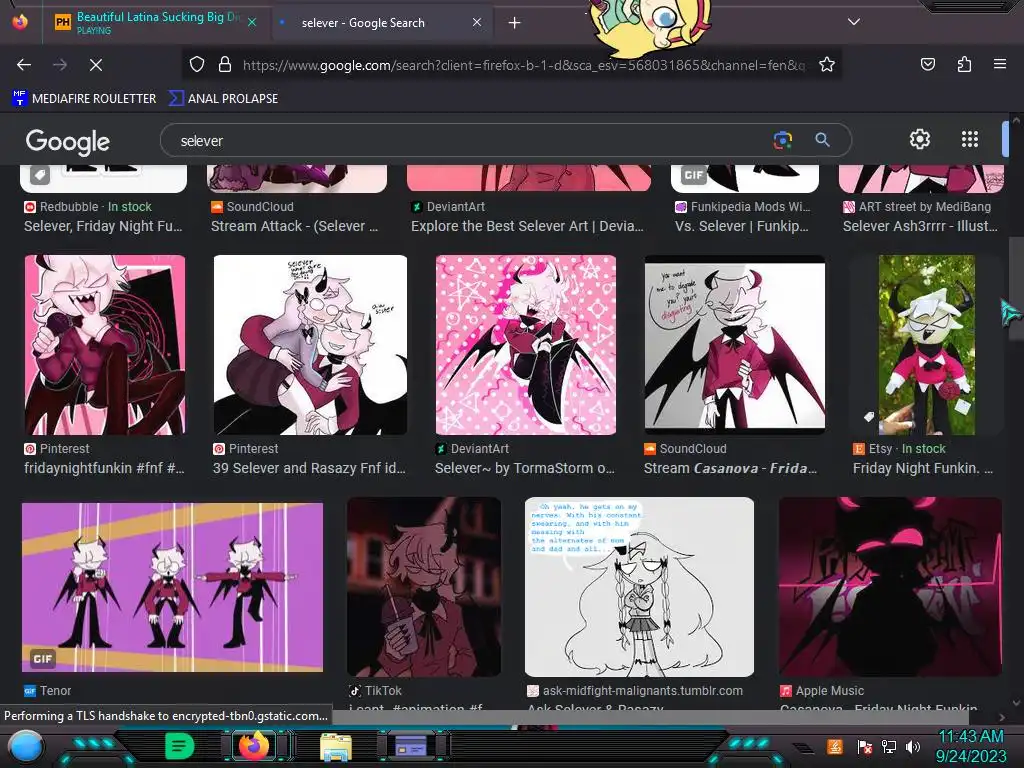Open the Windows Start orb

pyautogui.click(x=26, y=747)
